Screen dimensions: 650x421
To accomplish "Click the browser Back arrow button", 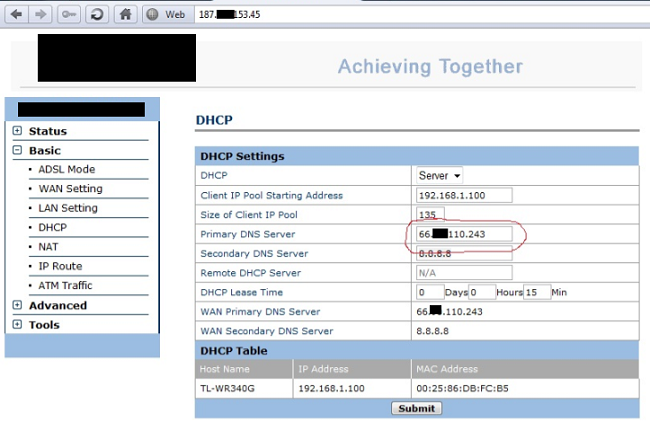I will tap(17, 15).
